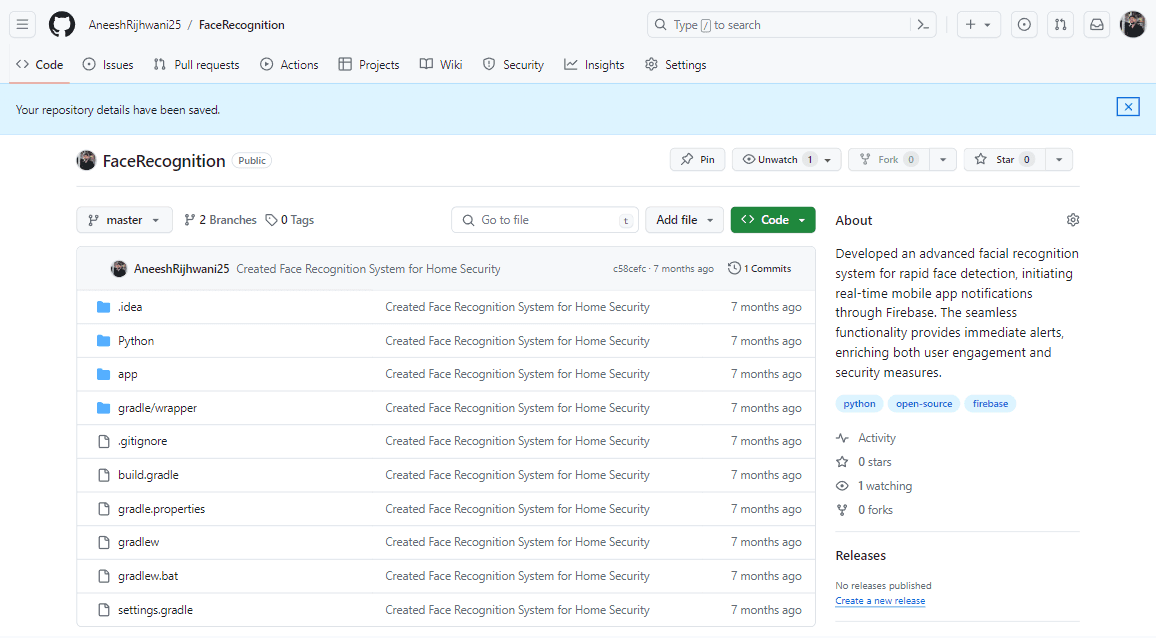Viewport: 1156px width, 638px height.
Task: Pin the repository to profile
Action: pos(697,159)
